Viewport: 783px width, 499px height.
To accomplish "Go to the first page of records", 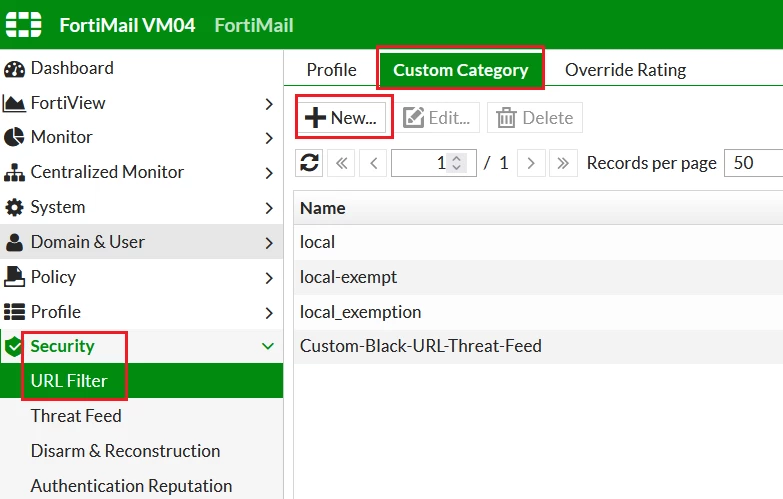I will pos(341,163).
